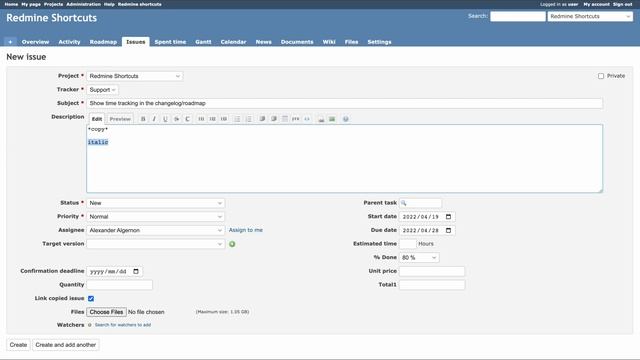Screen dimensions: 640x360
Task: Apply Heading 2 style
Action: tap(212, 119)
